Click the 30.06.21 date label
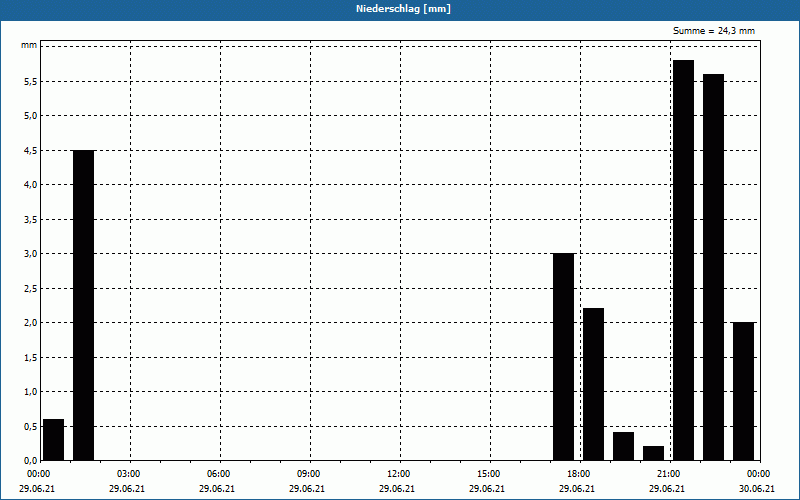Image resolution: width=800 pixels, height=500 pixels. pyautogui.click(x=757, y=489)
